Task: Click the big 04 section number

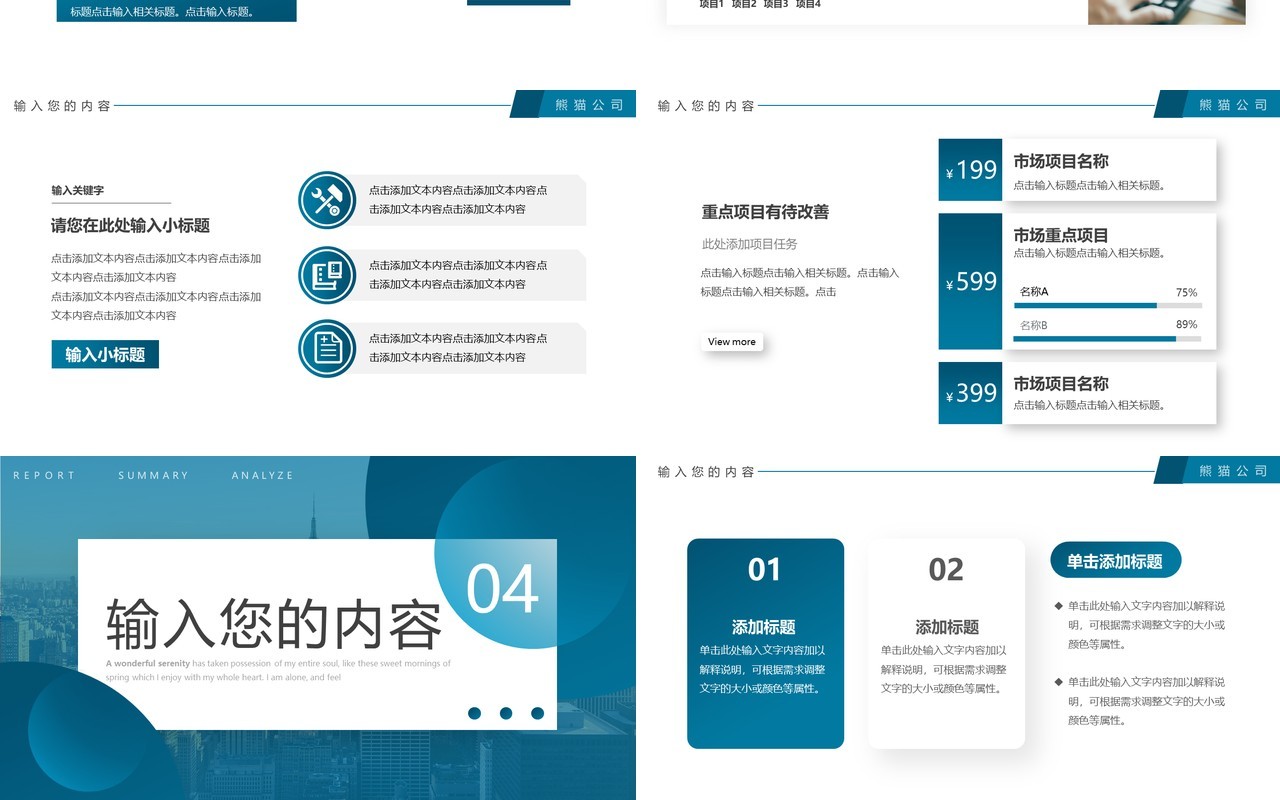Action: [503, 589]
